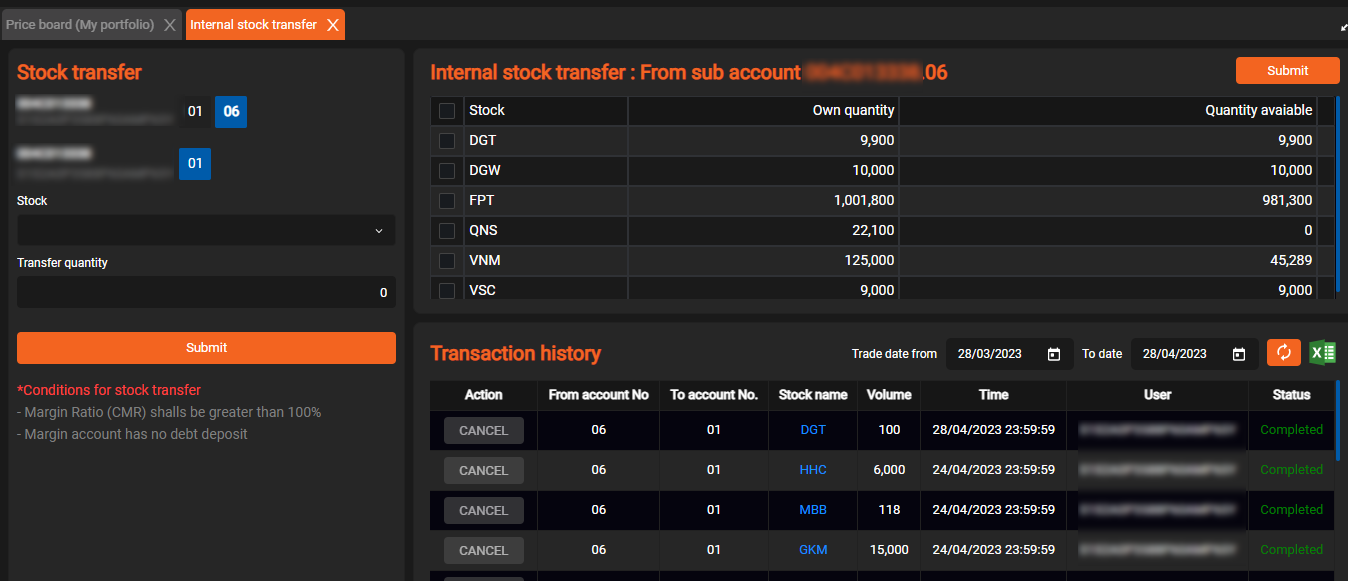The height and width of the screenshot is (581, 1348).
Task: Select sub account 06 as source
Action: point(231,112)
